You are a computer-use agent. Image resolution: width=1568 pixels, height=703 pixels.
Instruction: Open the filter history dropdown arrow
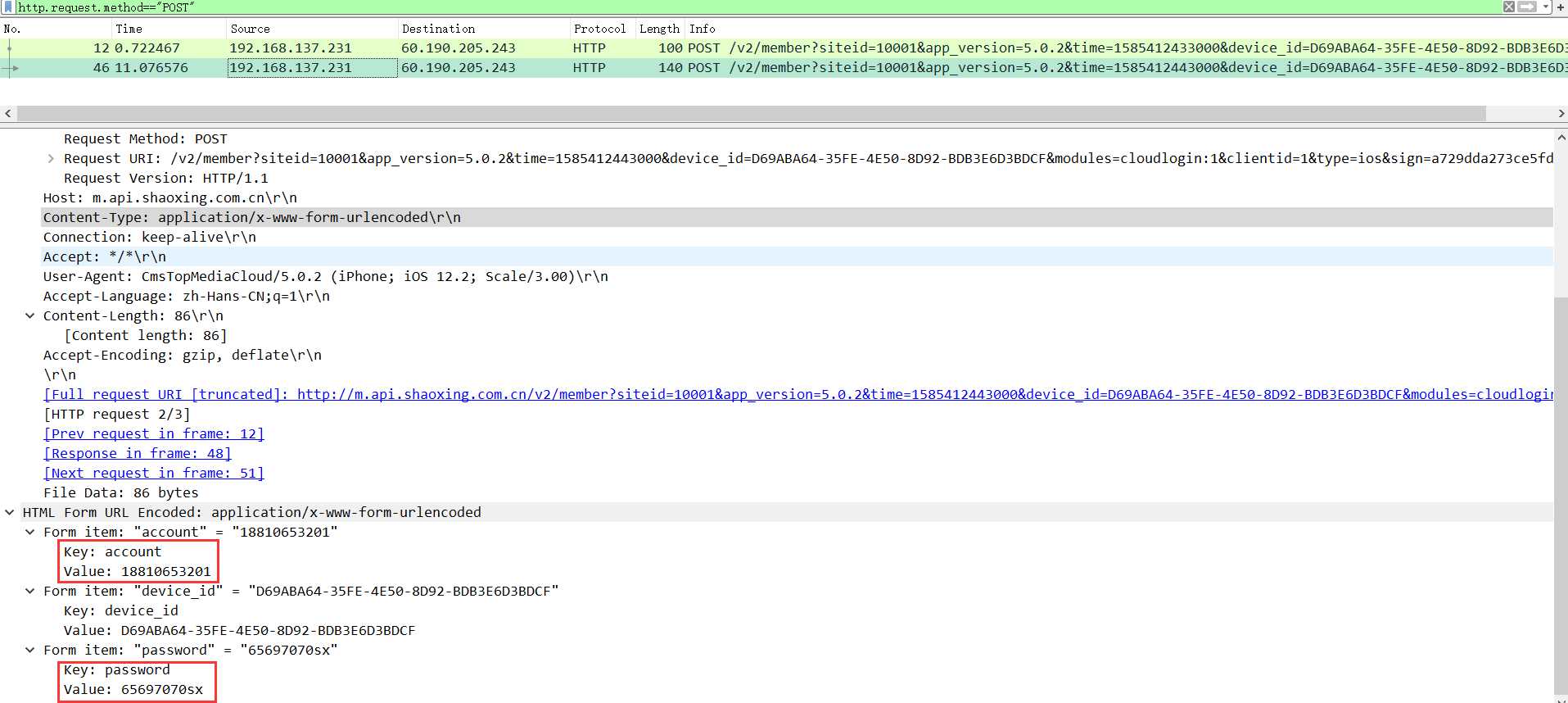click(x=1546, y=7)
